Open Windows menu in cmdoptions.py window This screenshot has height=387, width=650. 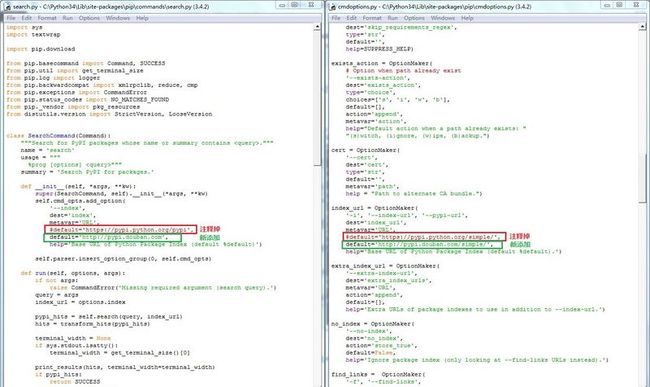coord(443,18)
